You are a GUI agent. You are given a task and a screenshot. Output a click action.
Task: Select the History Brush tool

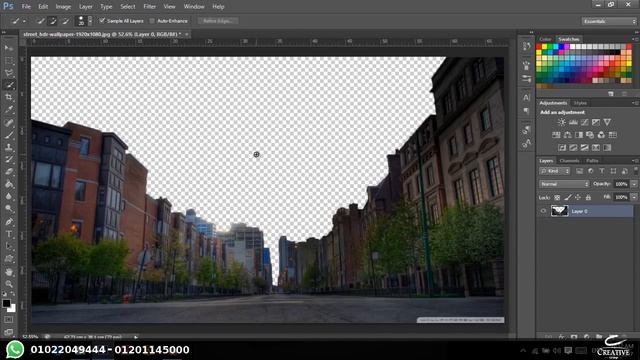(x=9, y=159)
